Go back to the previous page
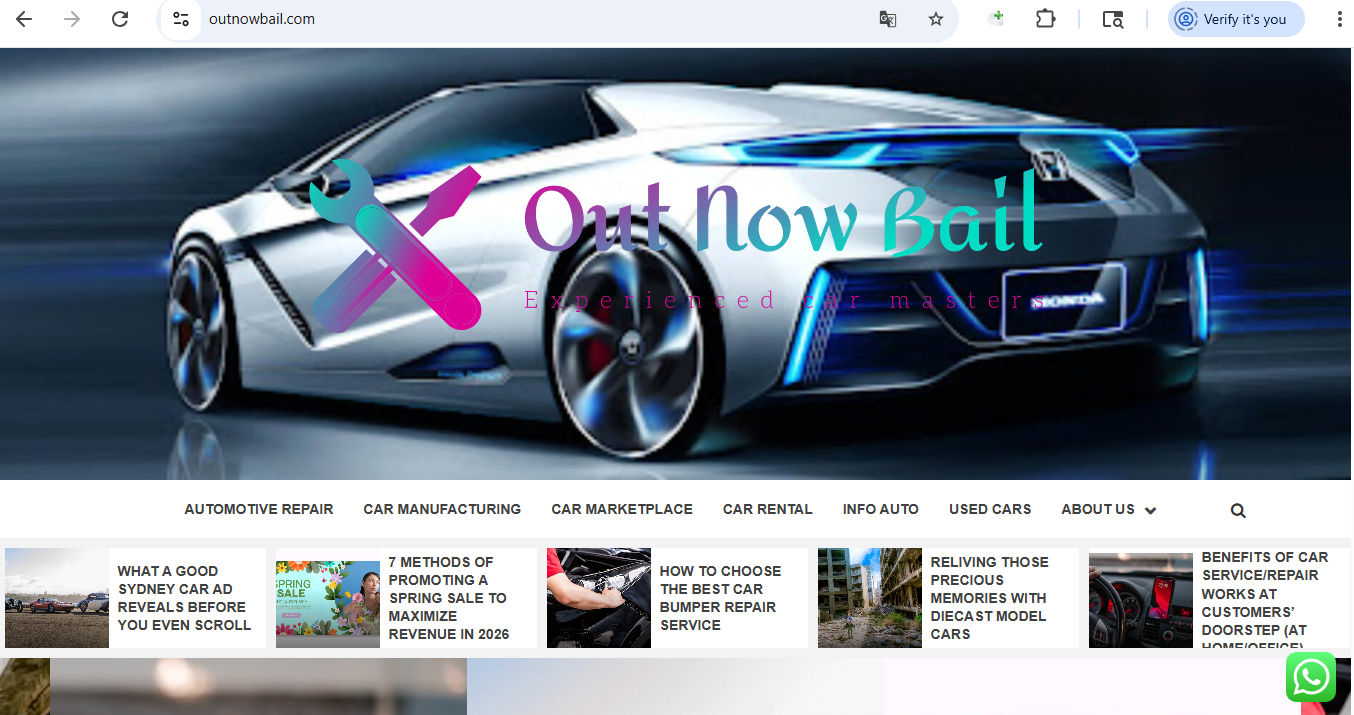Image resolution: width=1354 pixels, height=715 pixels. pos(24,19)
